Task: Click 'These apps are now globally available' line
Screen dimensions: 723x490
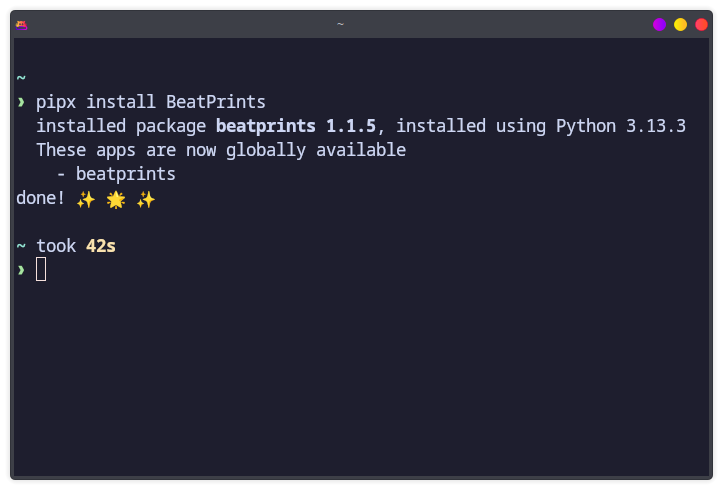Action: click(x=221, y=150)
